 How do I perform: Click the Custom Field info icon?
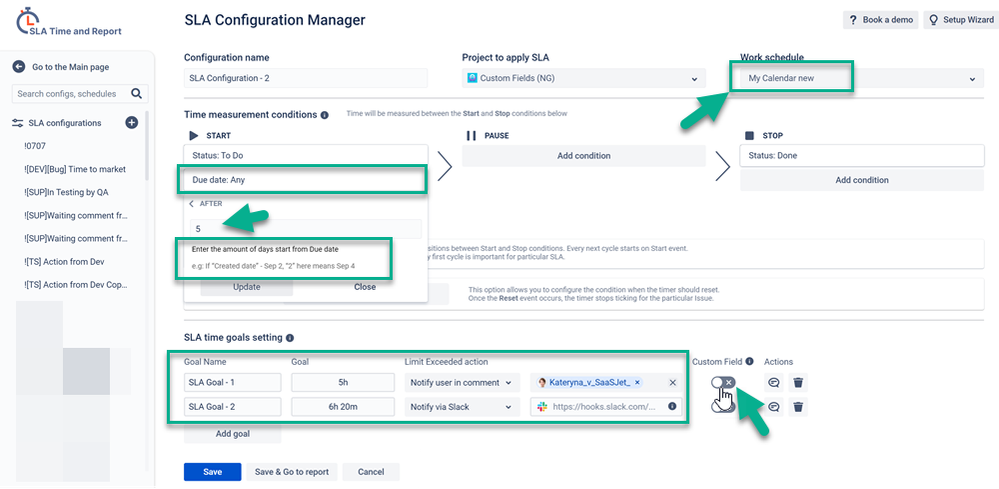click(749, 361)
